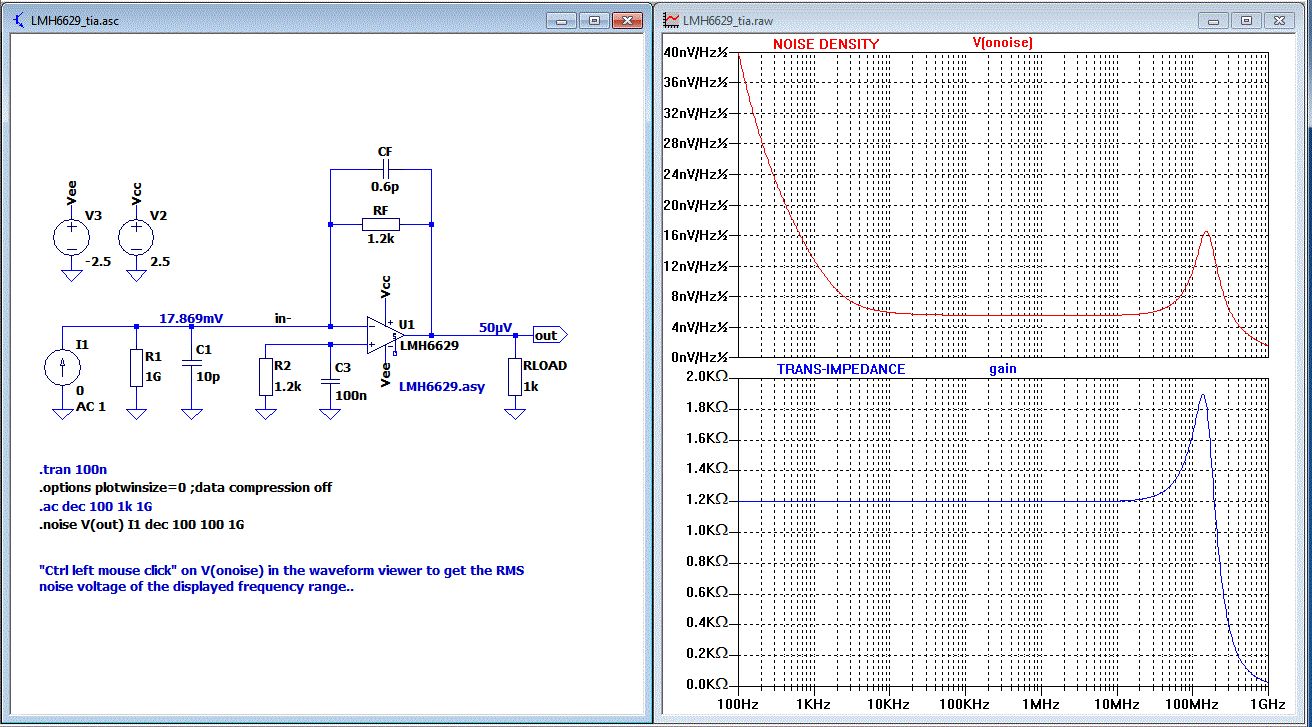Viewport: 1312px width, 727px height.
Task: Click the .noise V(out) simulation directive
Action: point(141,524)
